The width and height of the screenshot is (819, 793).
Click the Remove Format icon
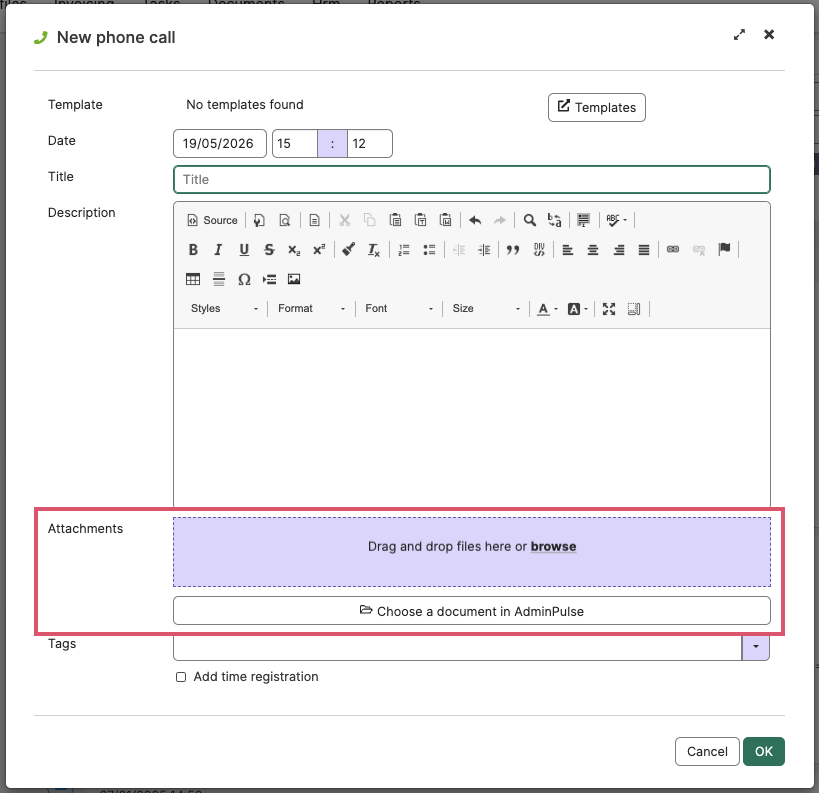[373, 250]
